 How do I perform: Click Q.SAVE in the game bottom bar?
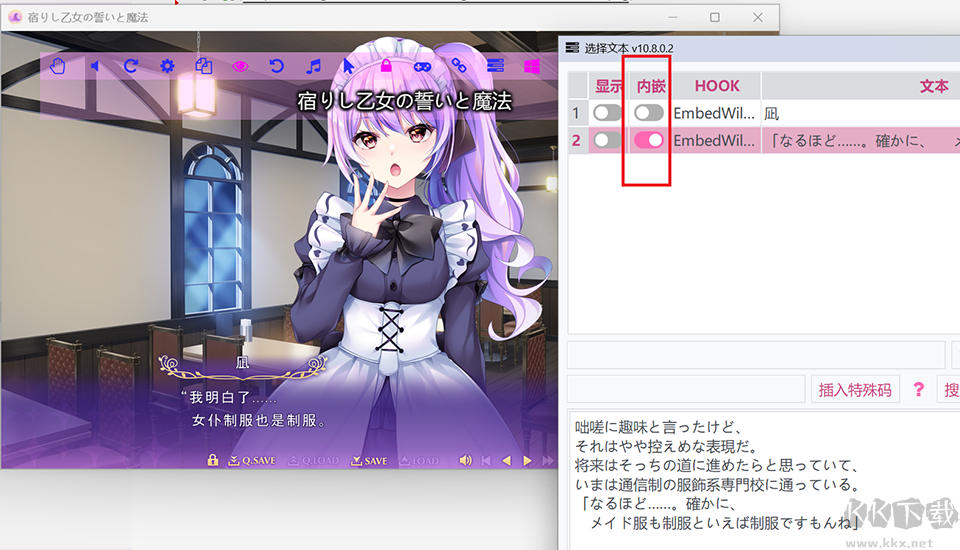(252, 461)
